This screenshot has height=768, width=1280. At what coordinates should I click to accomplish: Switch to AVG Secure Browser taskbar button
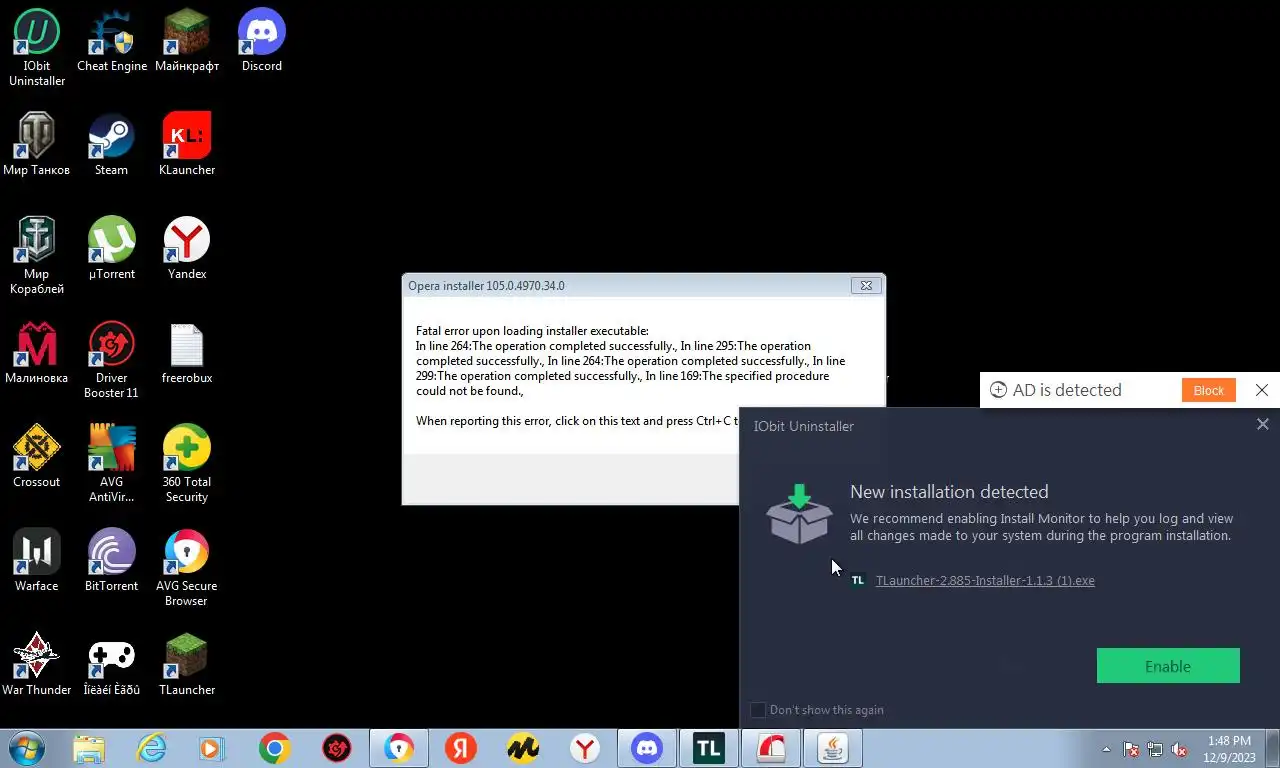point(399,748)
